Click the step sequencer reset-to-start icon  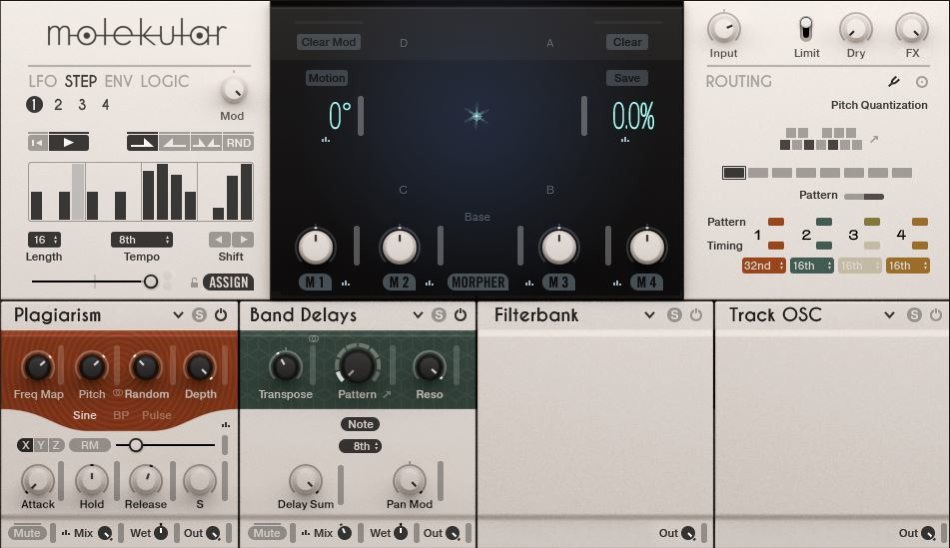pyautogui.click(x=37, y=143)
